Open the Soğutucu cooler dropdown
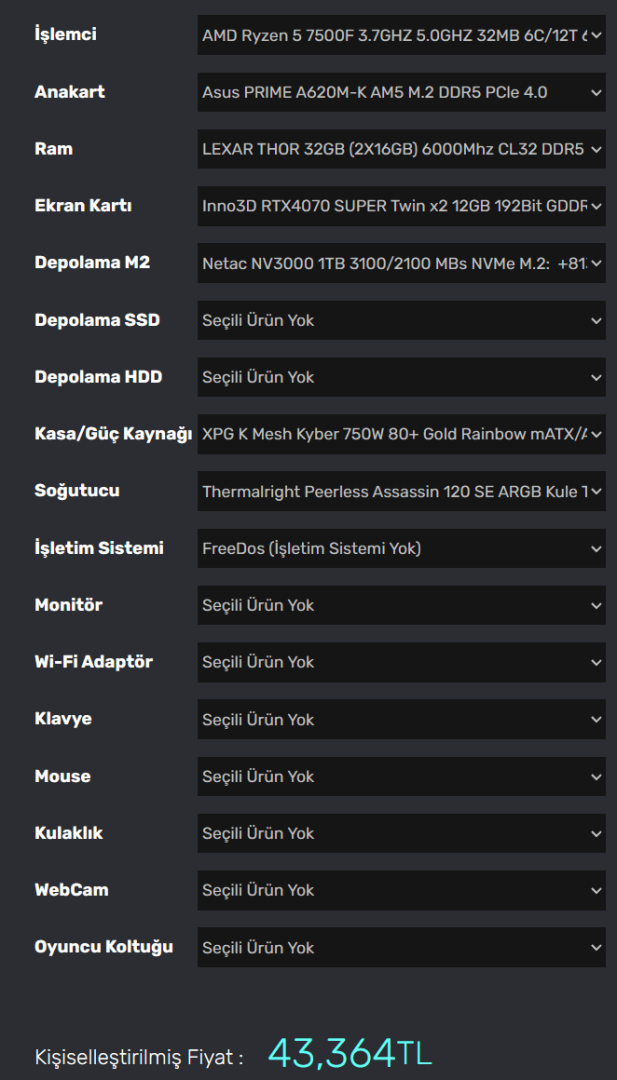The height and width of the screenshot is (1080, 617). pos(401,491)
